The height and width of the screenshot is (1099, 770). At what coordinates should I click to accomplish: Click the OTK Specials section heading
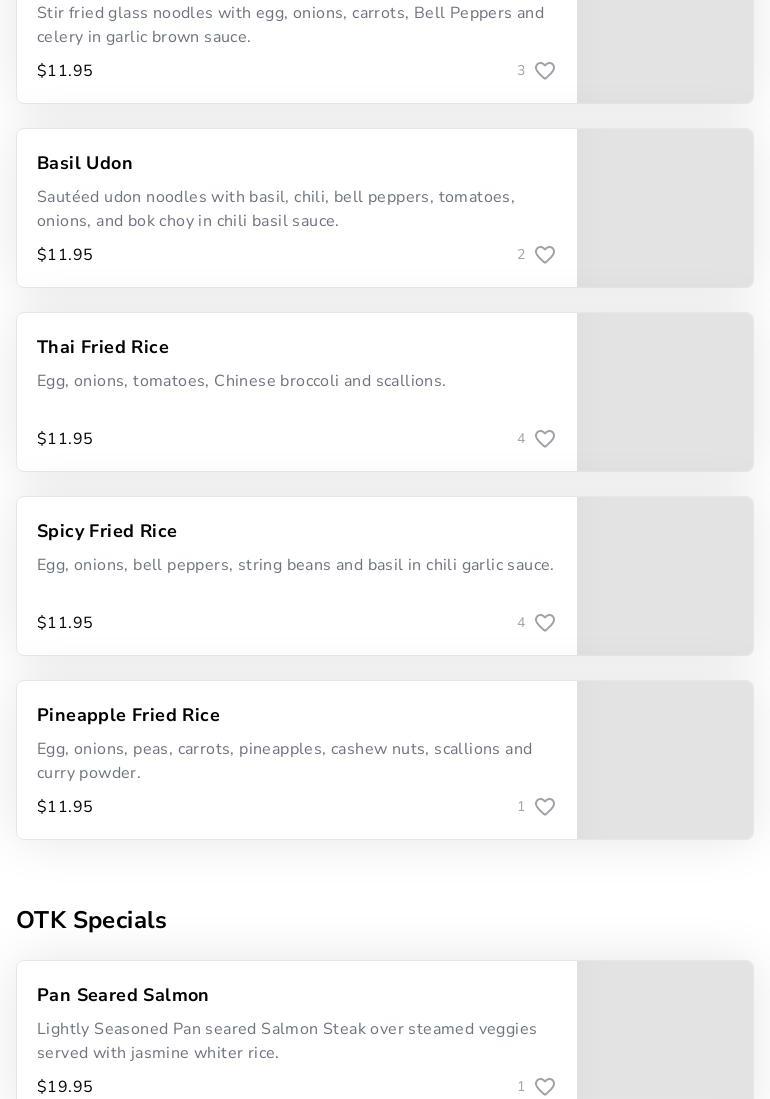coord(91,920)
